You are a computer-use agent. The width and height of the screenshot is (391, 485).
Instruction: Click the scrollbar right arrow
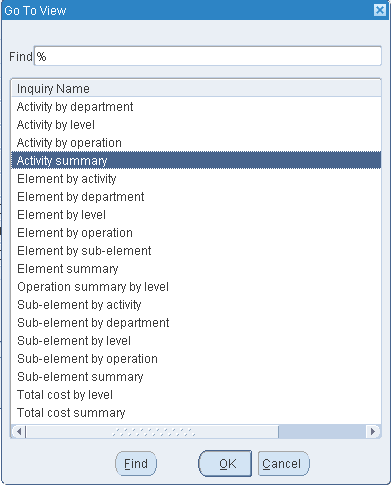(373, 431)
